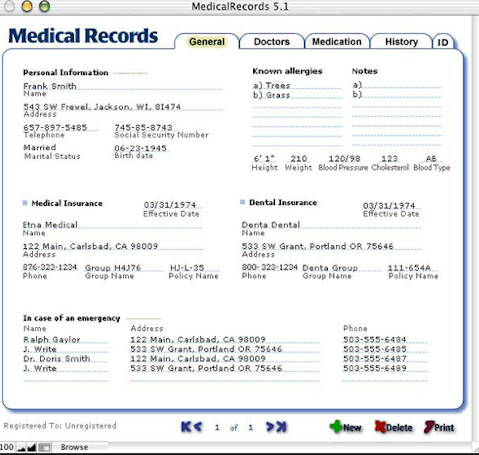
Task: Click telephone field 657-897-5485
Action: point(61,127)
